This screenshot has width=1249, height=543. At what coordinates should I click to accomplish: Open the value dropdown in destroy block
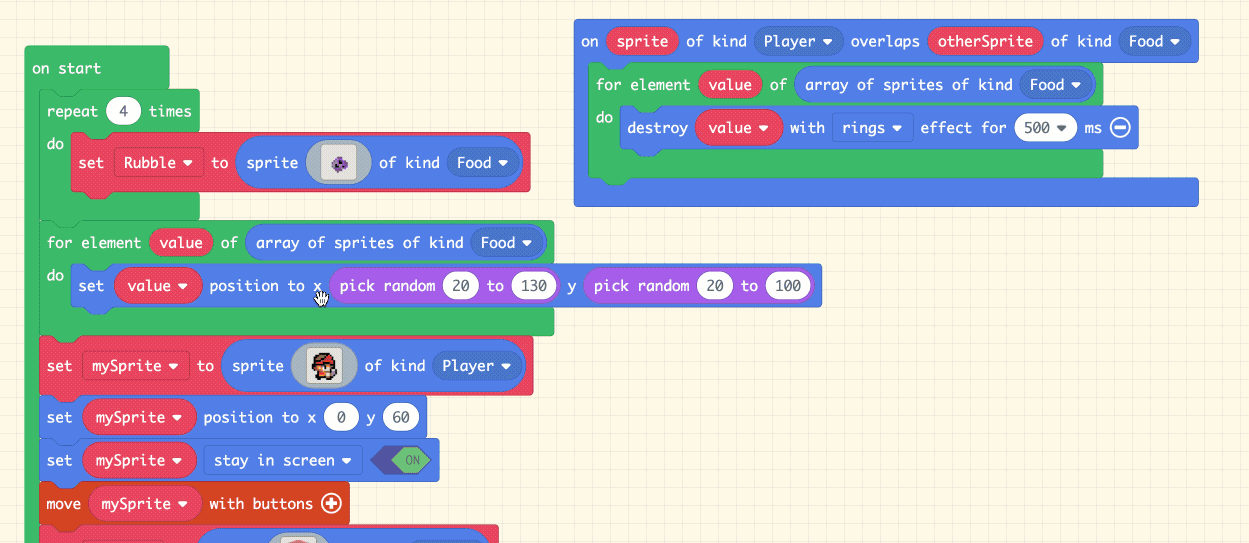738,127
